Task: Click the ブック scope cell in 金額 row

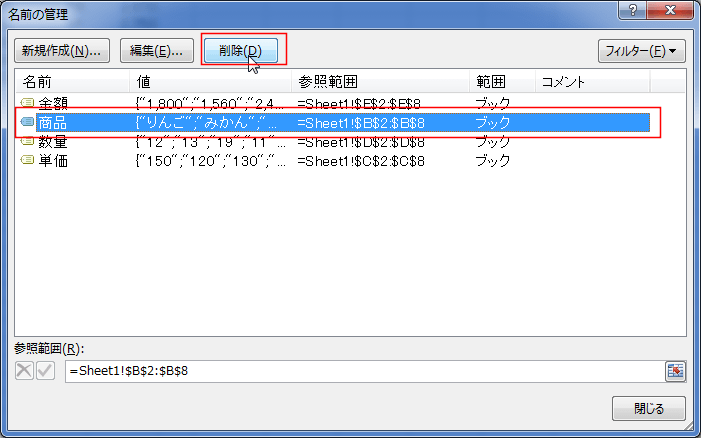Action: pyautogui.click(x=492, y=104)
